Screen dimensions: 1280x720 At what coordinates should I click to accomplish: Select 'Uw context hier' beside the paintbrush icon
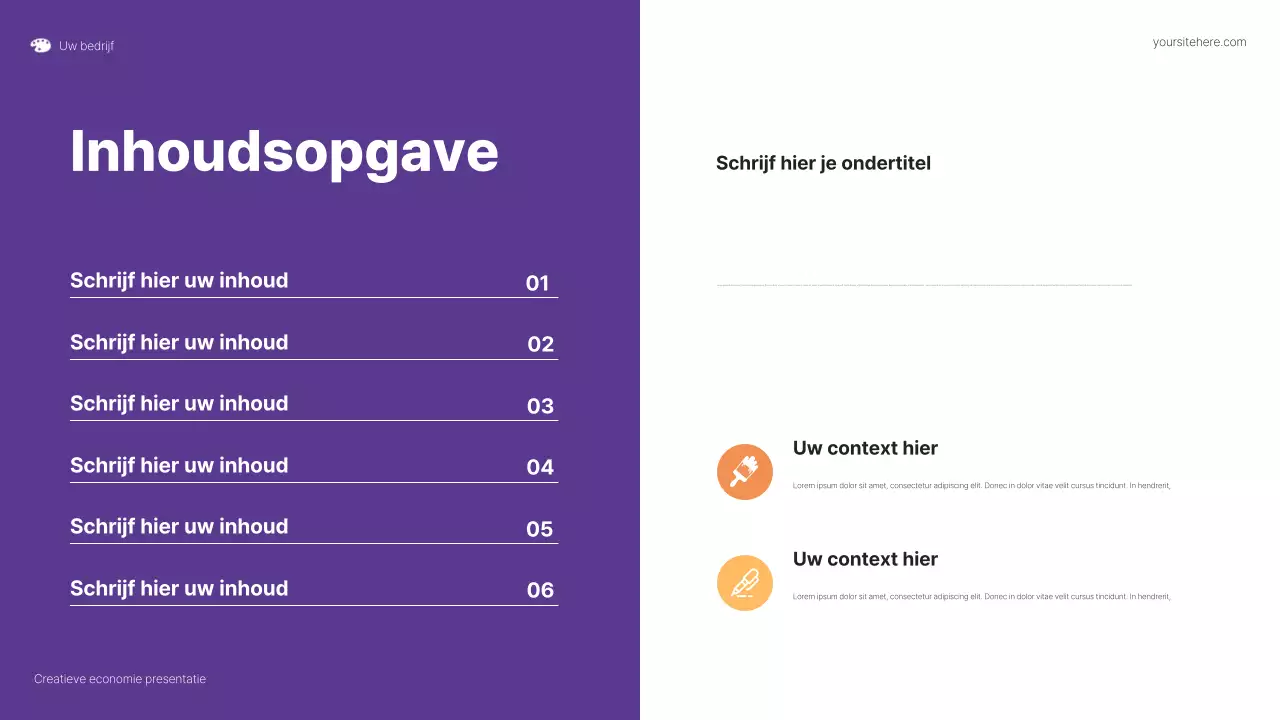pyautogui.click(x=865, y=448)
